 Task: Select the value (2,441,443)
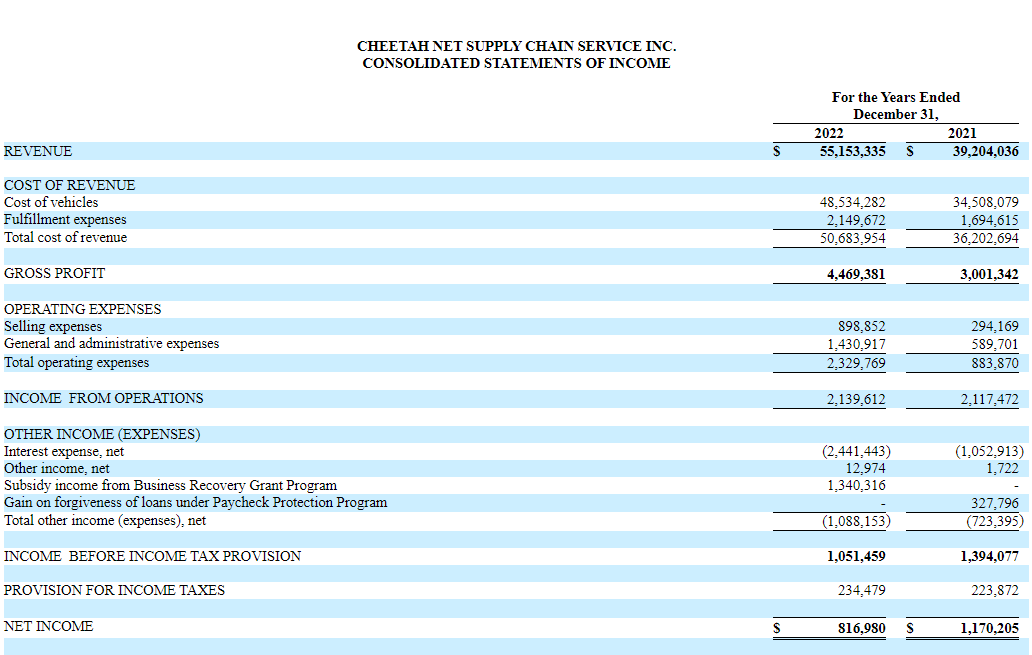click(856, 452)
